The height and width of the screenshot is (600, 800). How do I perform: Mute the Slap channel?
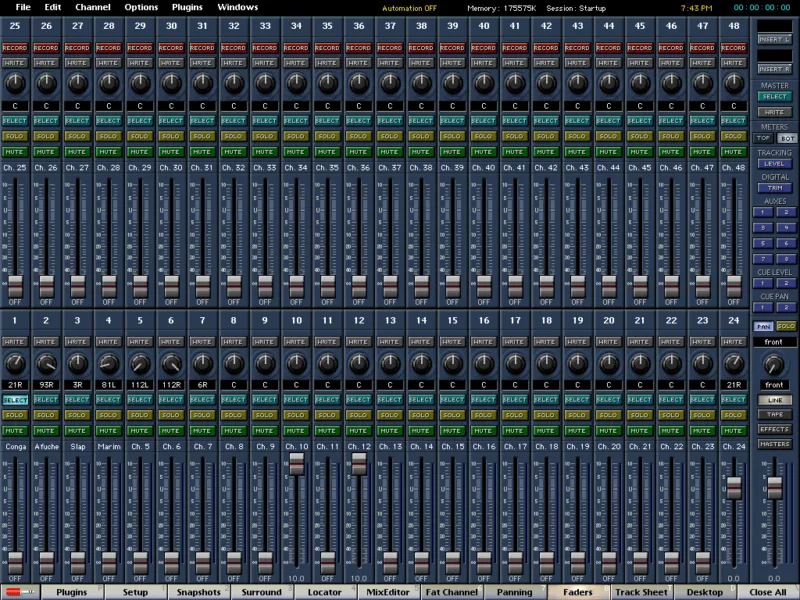point(78,431)
